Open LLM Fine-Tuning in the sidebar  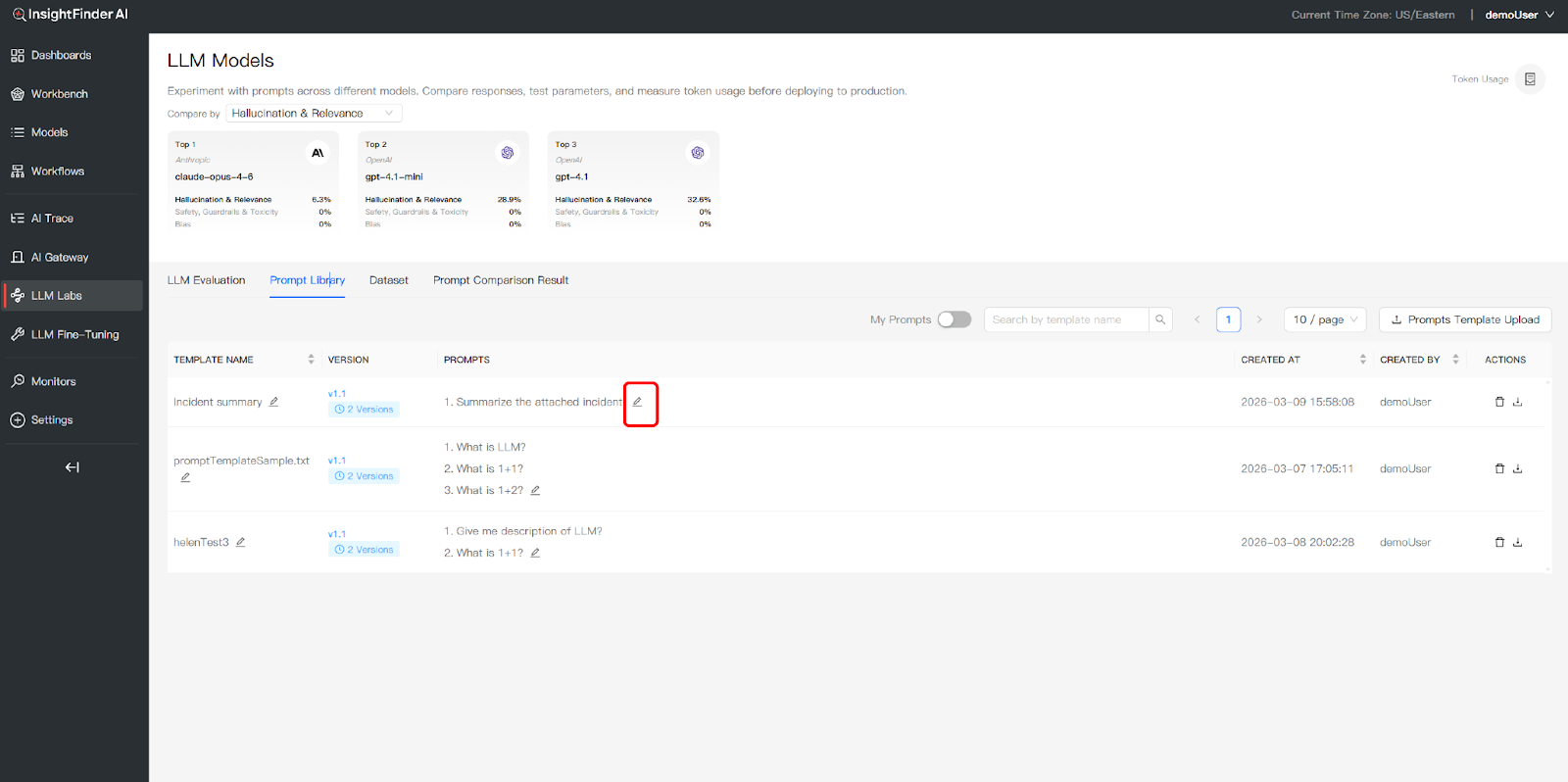[74, 334]
